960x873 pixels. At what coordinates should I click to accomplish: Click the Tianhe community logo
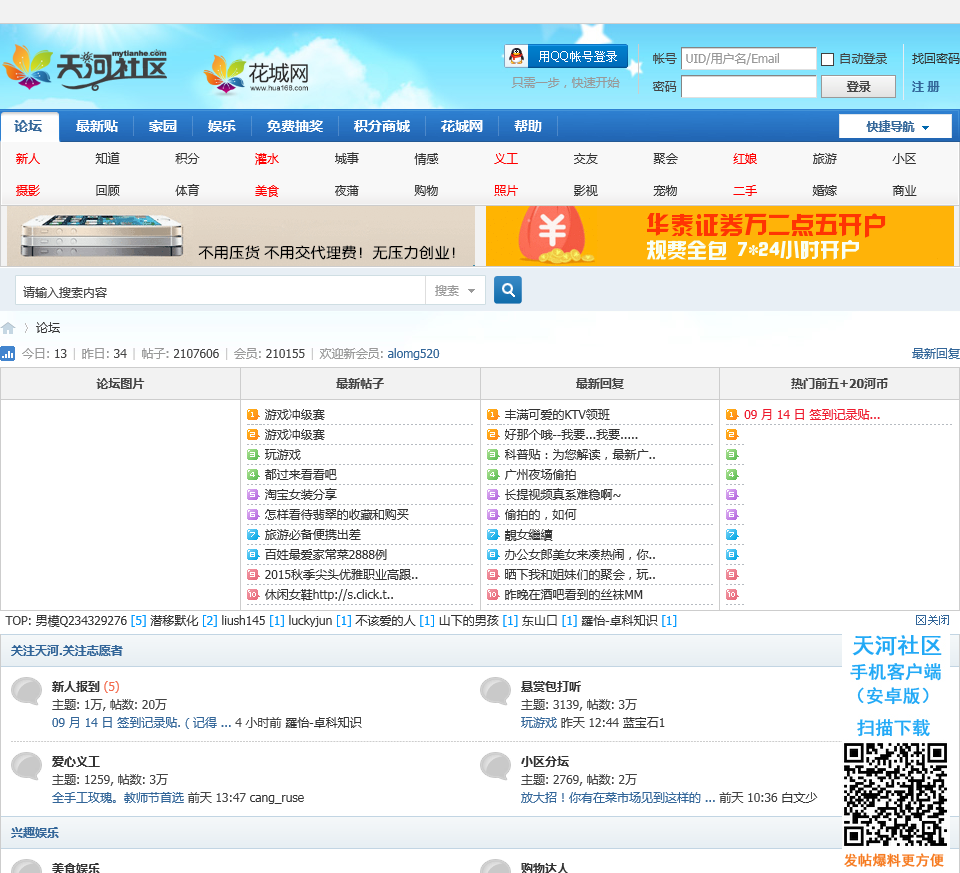pyautogui.click(x=86, y=67)
